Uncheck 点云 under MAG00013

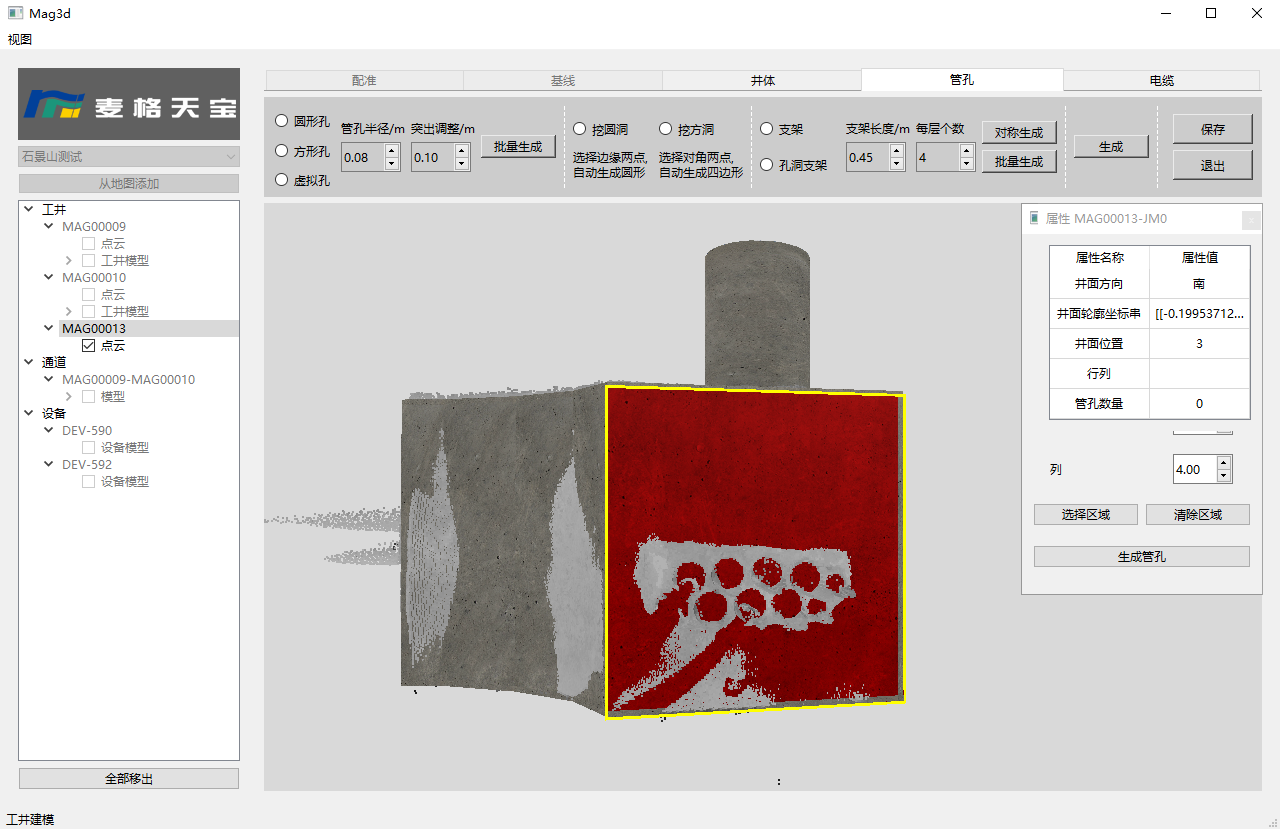click(x=89, y=346)
